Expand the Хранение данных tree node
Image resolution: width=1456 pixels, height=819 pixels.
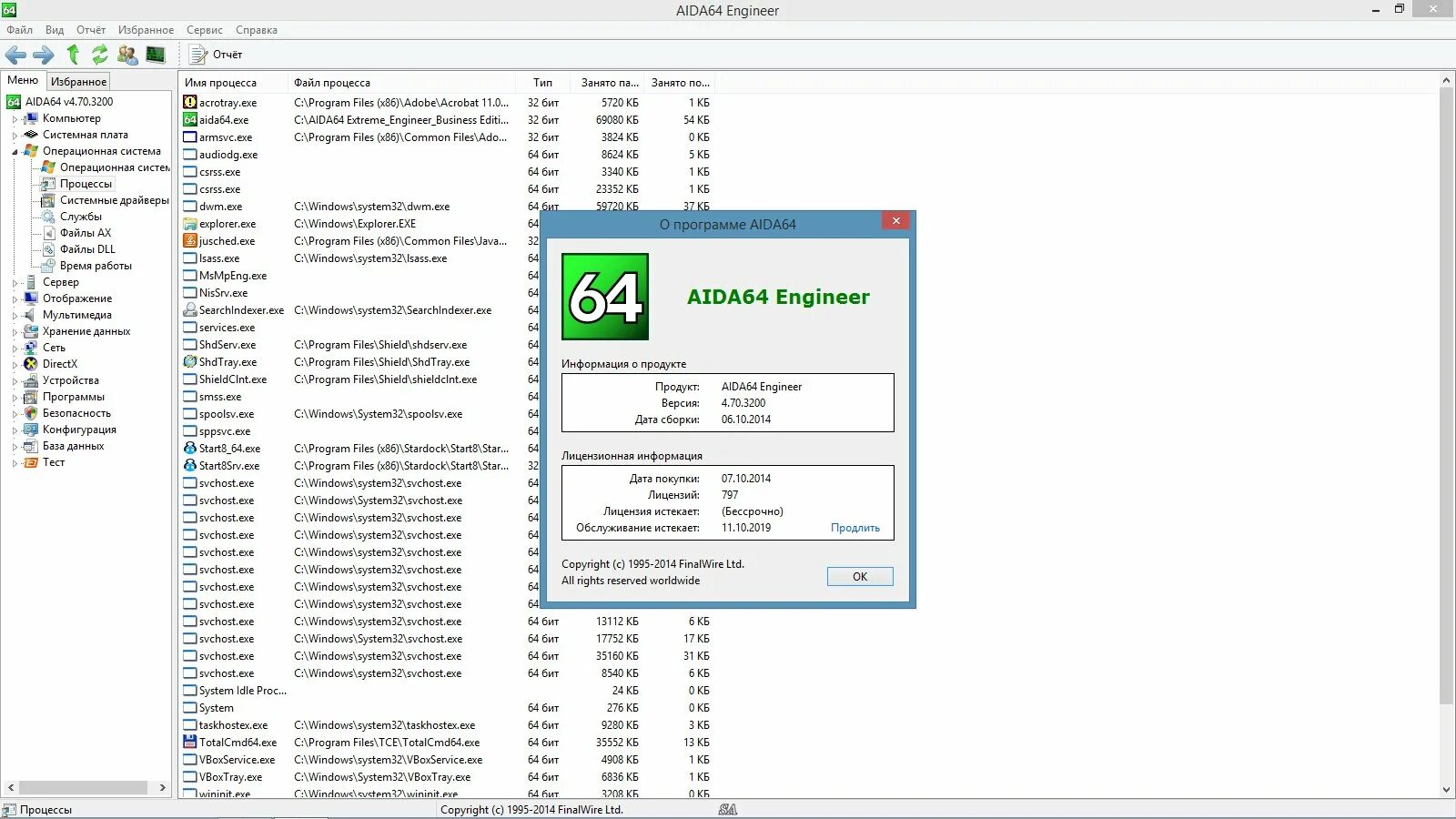15,332
